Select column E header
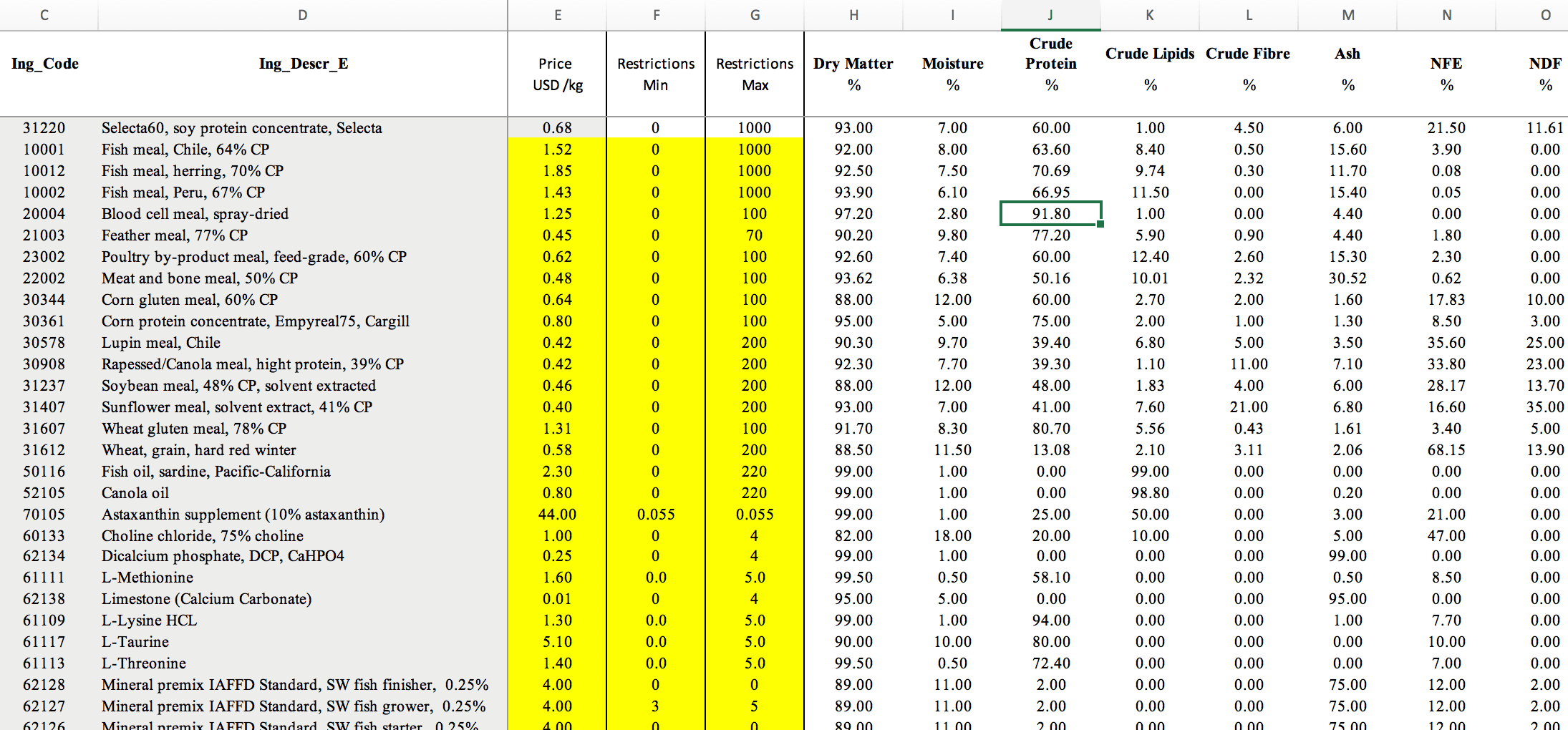 pyautogui.click(x=557, y=15)
